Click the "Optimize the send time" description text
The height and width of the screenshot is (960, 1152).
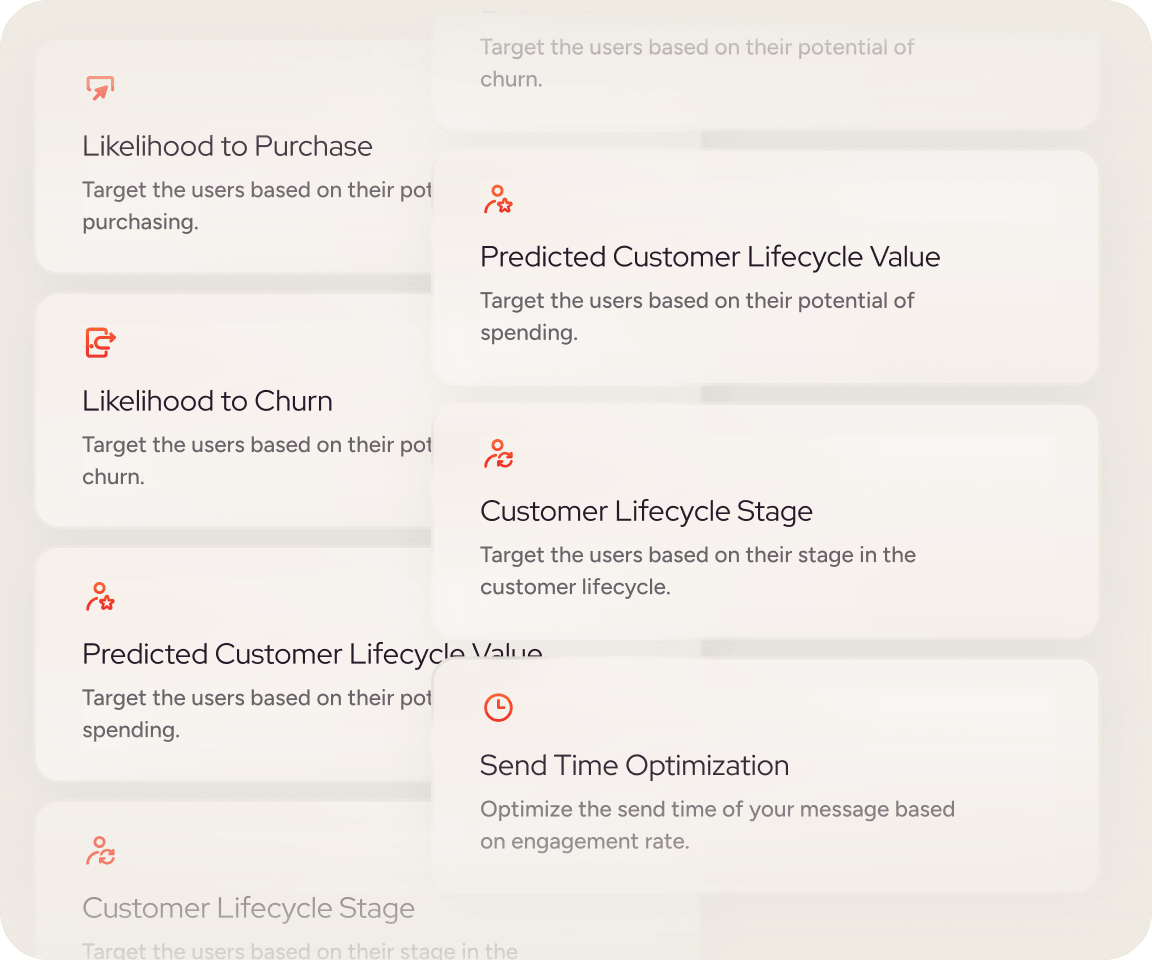click(x=717, y=824)
